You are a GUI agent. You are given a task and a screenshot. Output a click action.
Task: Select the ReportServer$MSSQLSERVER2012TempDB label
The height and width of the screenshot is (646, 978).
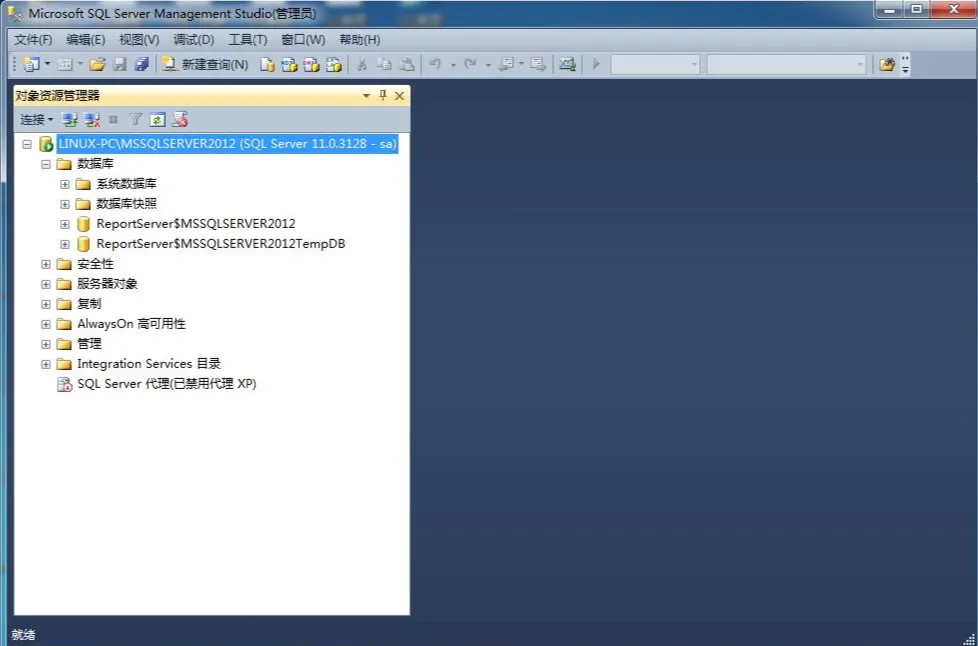(221, 244)
